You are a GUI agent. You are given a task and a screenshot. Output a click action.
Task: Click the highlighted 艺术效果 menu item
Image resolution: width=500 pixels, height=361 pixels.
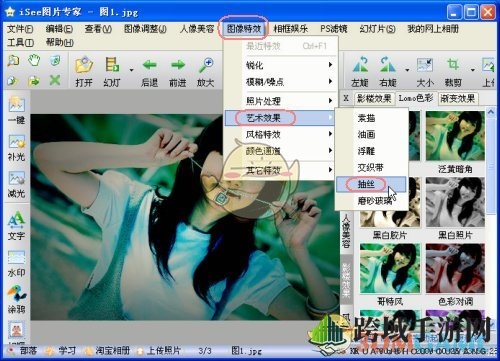coord(280,118)
